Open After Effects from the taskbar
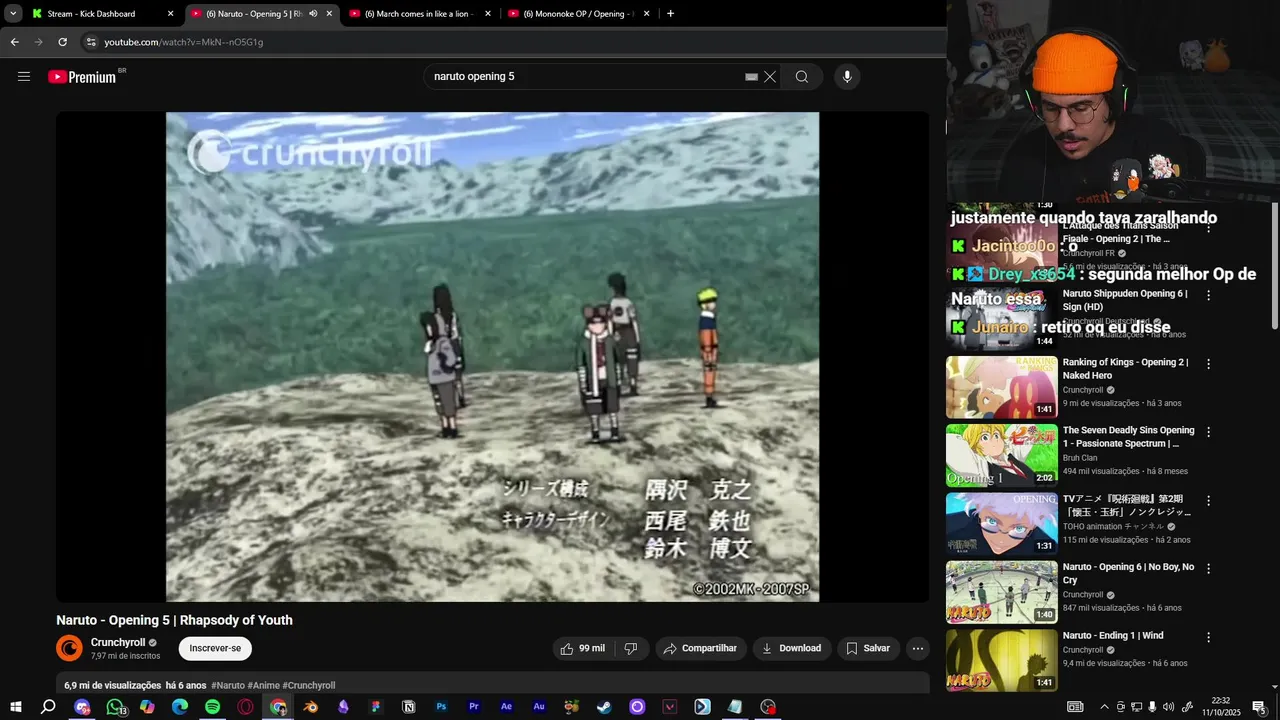This screenshot has width=1280, height=720. (506, 707)
